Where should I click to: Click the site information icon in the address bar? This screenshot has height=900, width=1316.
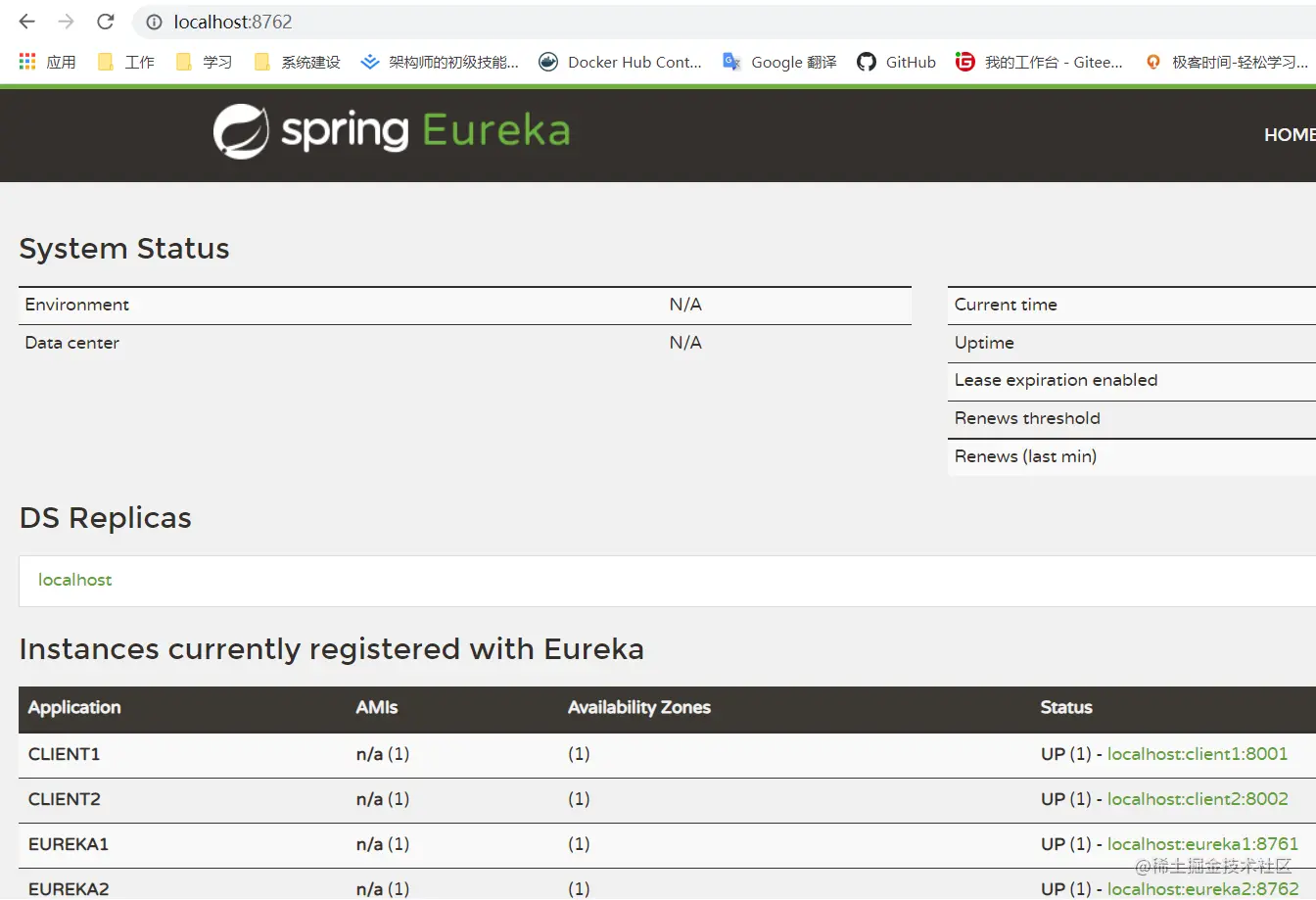point(154,22)
